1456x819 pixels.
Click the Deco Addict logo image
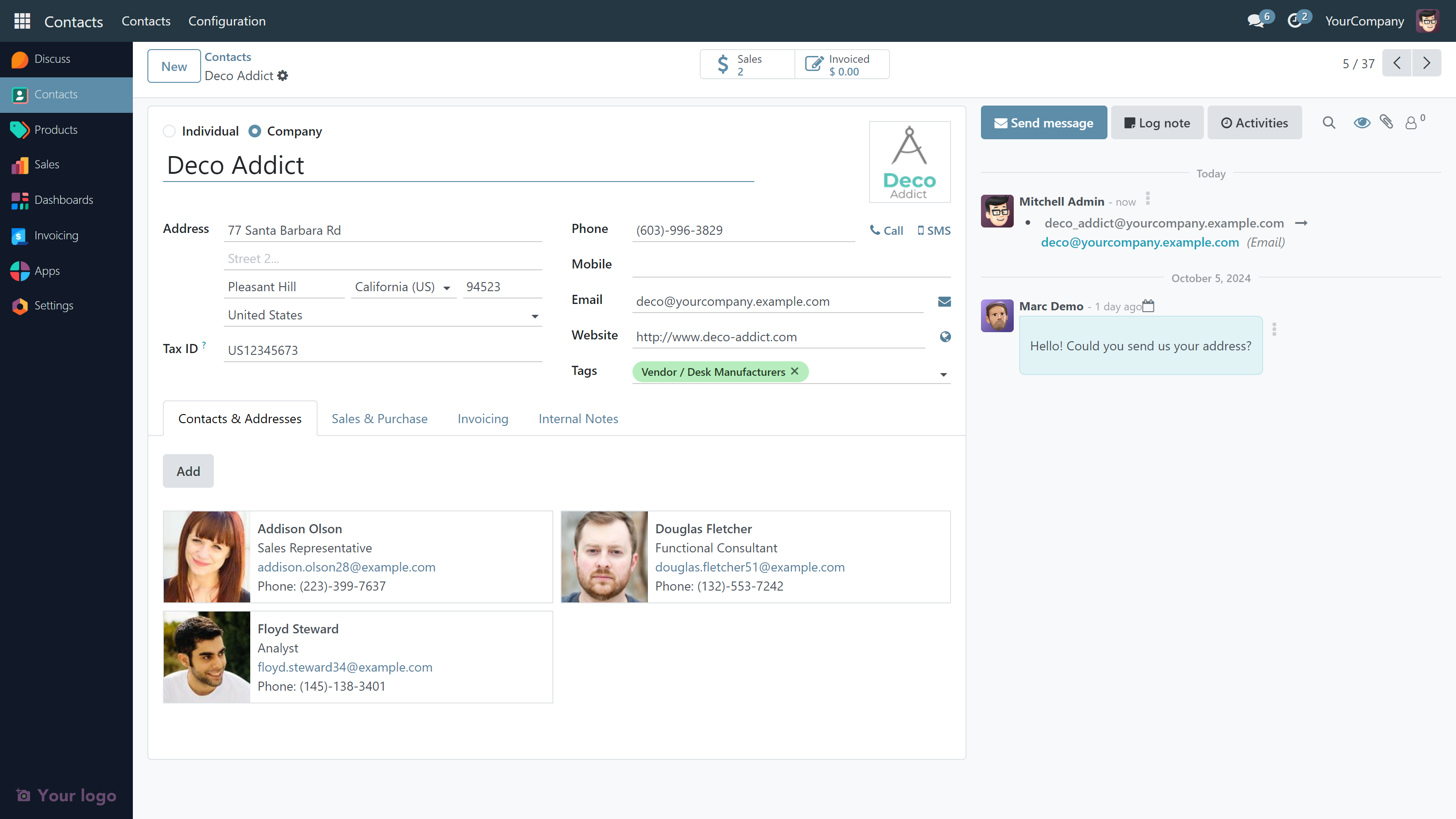(x=910, y=162)
